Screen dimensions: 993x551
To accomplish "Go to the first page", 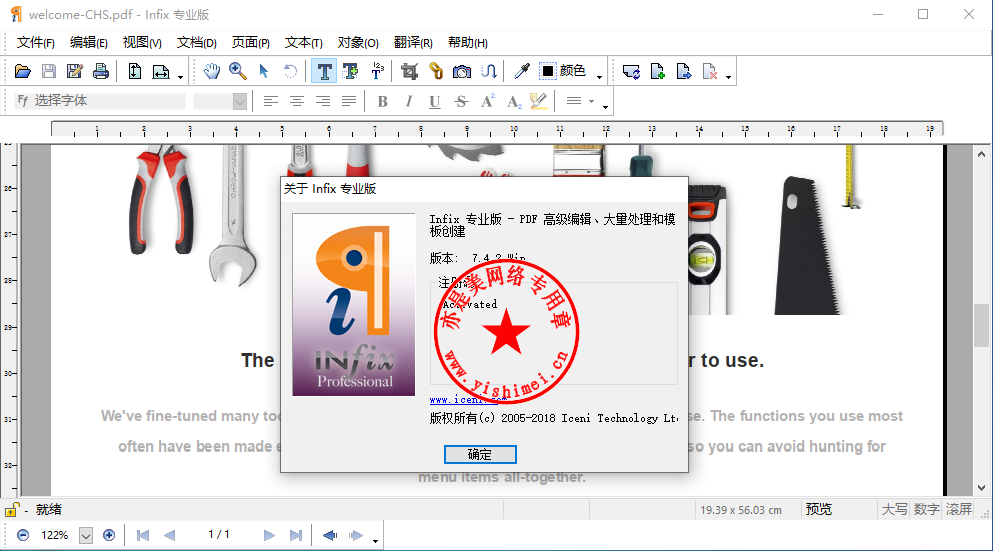I will 143,535.
